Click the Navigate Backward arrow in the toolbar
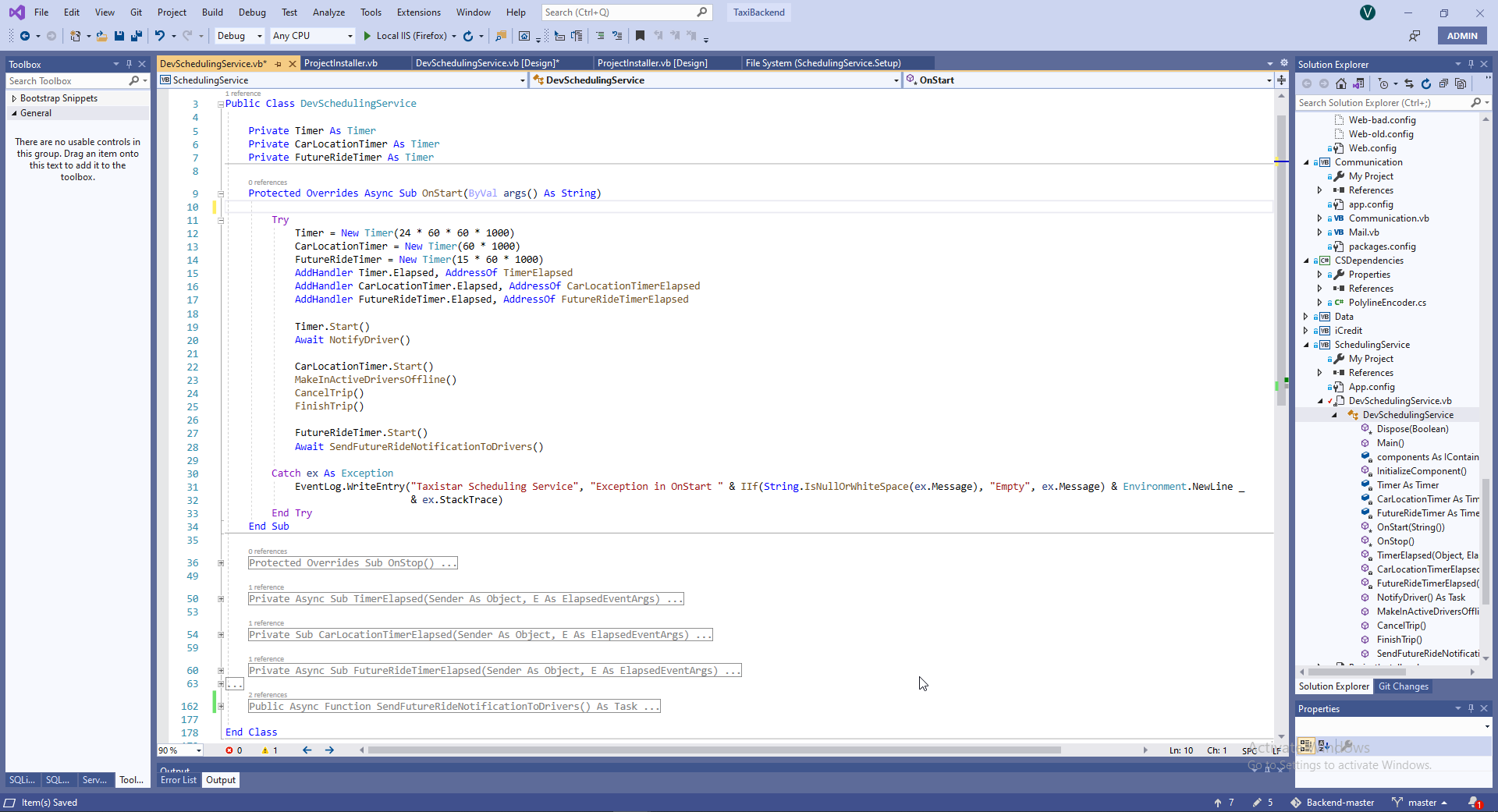 click(25, 36)
